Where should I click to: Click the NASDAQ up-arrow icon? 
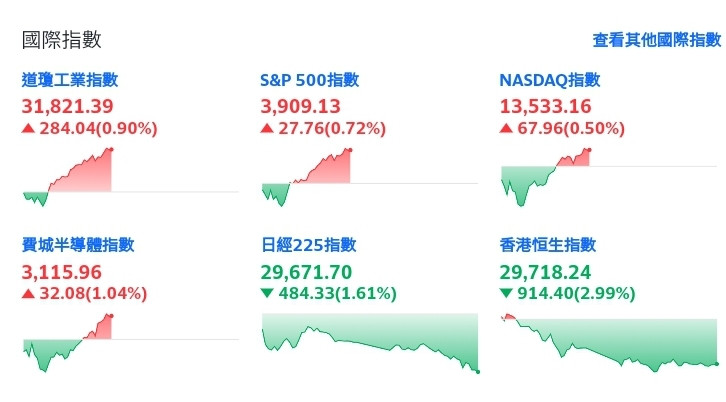tap(506, 129)
